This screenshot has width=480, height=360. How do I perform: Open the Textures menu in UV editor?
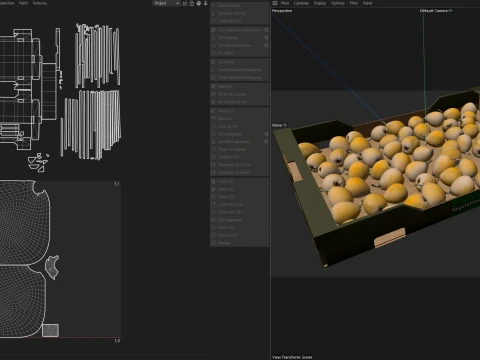tap(40, 3)
